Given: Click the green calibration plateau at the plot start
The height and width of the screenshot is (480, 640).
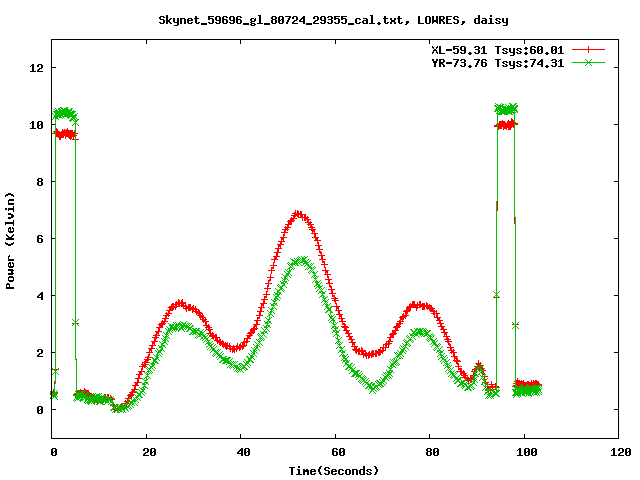Looking at the screenshot, I should coord(65,113).
